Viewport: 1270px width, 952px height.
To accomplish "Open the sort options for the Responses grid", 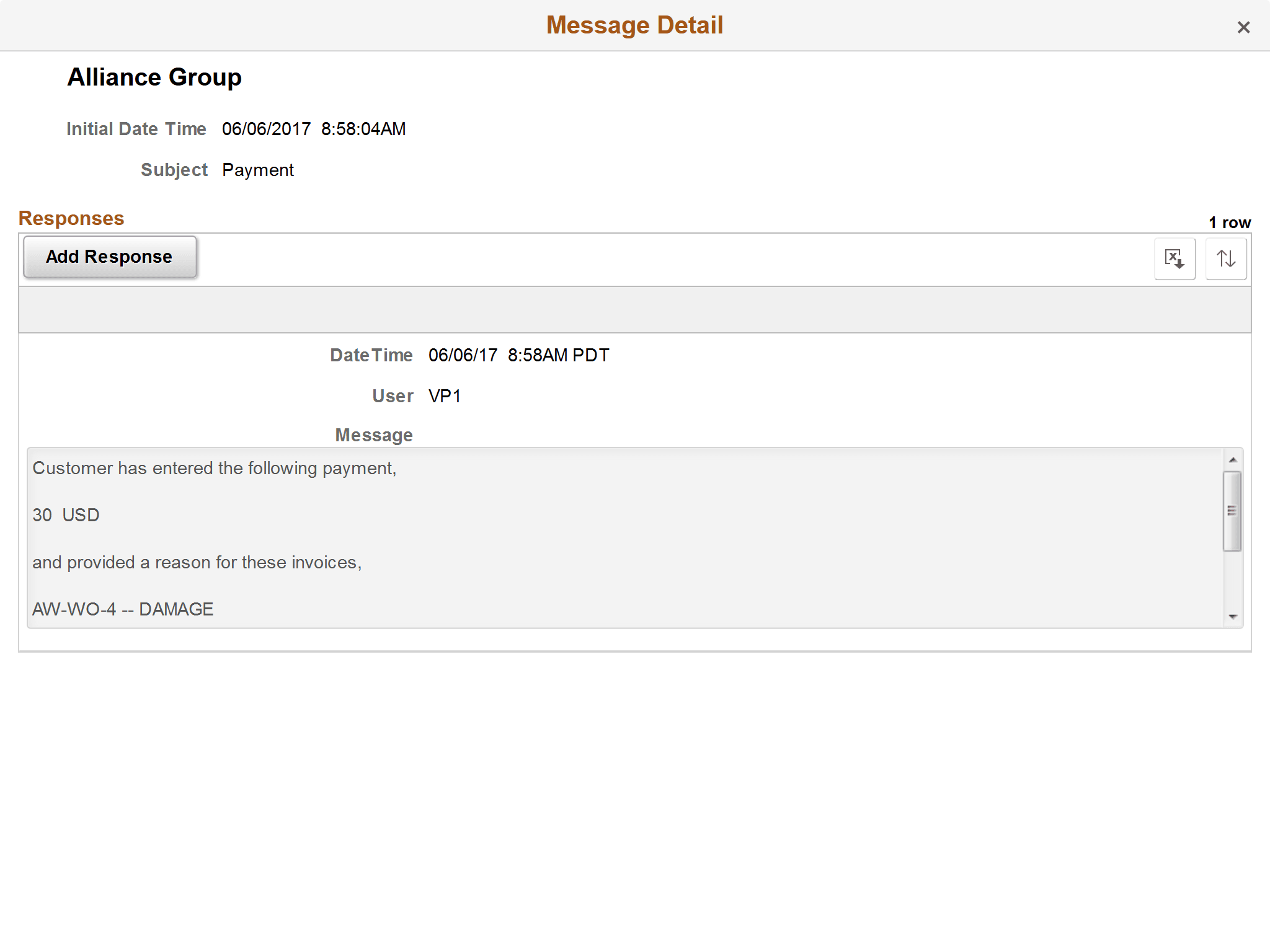I will pos(1226,258).
